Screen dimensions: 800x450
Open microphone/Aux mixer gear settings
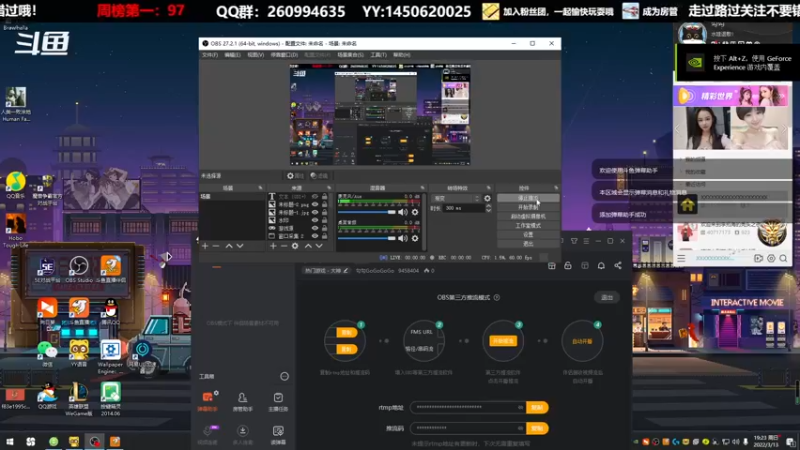pos(415,212)
